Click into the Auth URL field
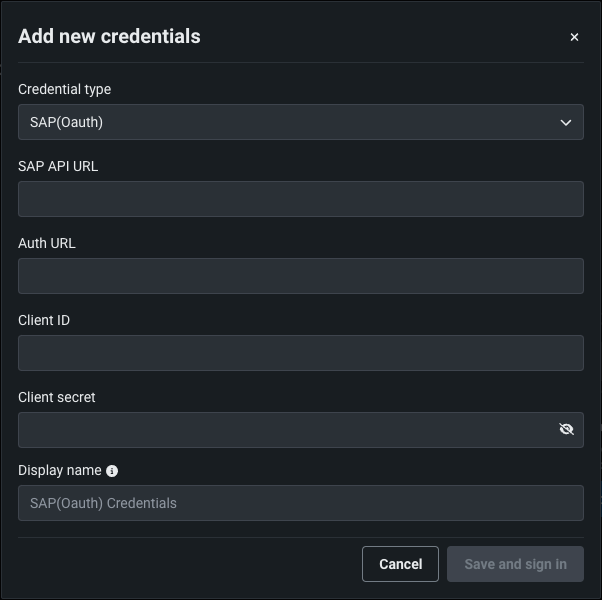Screen dimensions: 602x600 click(x=300, y=276)
